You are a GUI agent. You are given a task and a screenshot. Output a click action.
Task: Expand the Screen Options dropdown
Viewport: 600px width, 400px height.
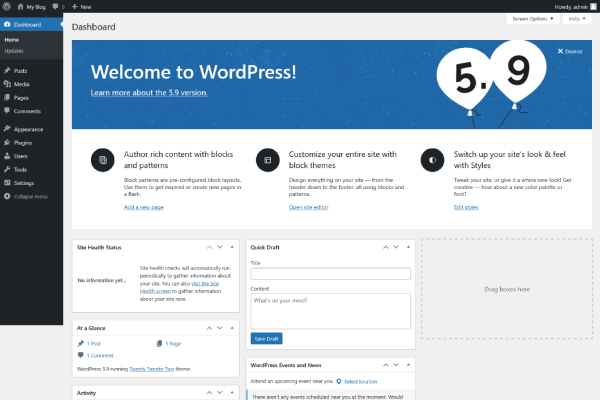pos(532,19)
